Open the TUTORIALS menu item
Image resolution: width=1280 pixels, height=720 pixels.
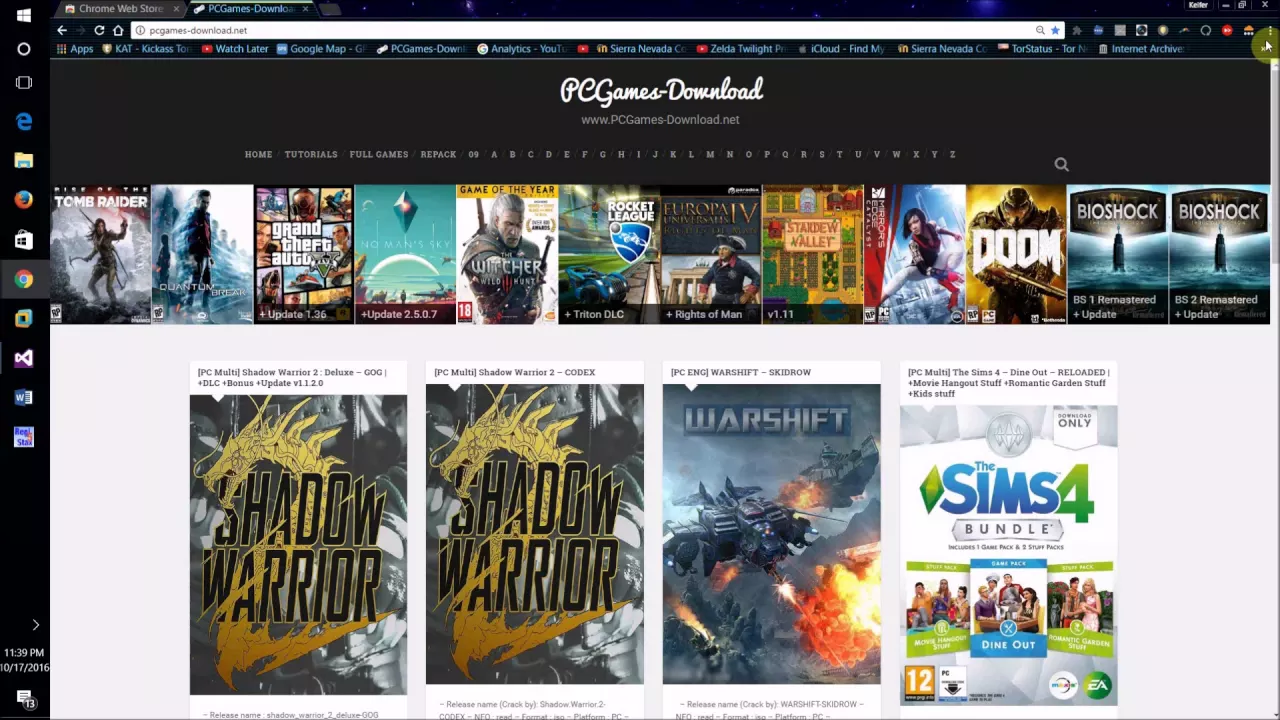(x=311, y=155)
